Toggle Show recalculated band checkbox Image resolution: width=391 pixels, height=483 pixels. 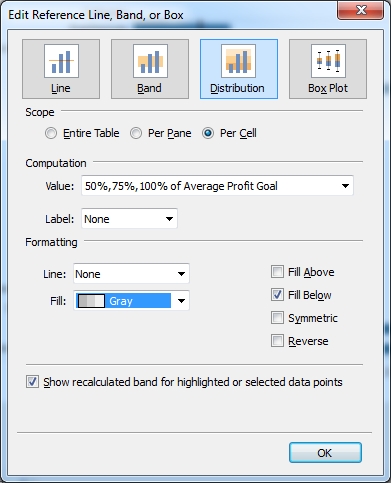pos(32,382)
